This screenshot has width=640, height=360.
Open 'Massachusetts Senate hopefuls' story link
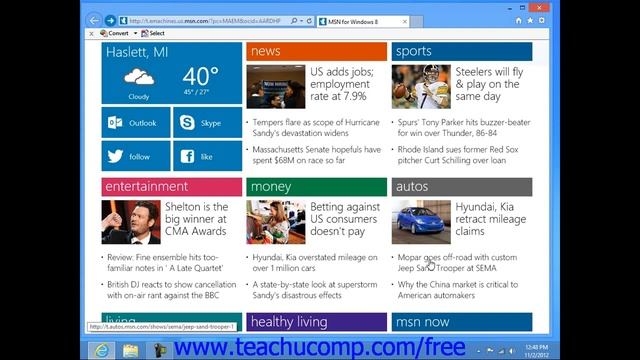(317, 155)
